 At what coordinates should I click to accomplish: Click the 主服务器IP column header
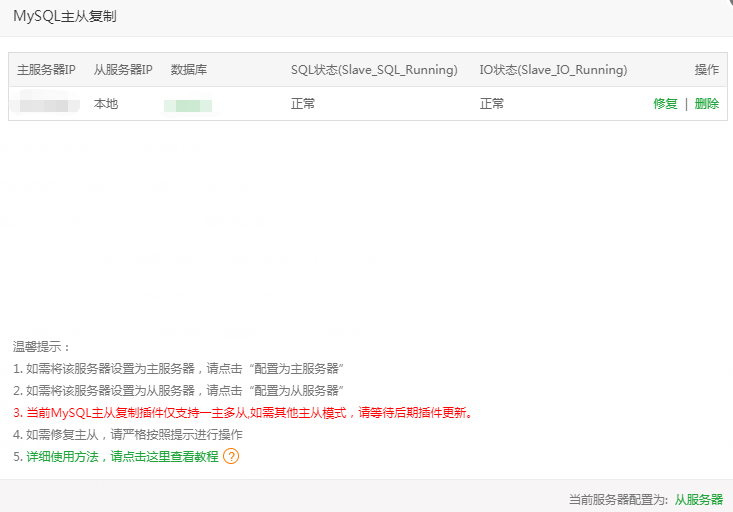[x=46, y=70]
